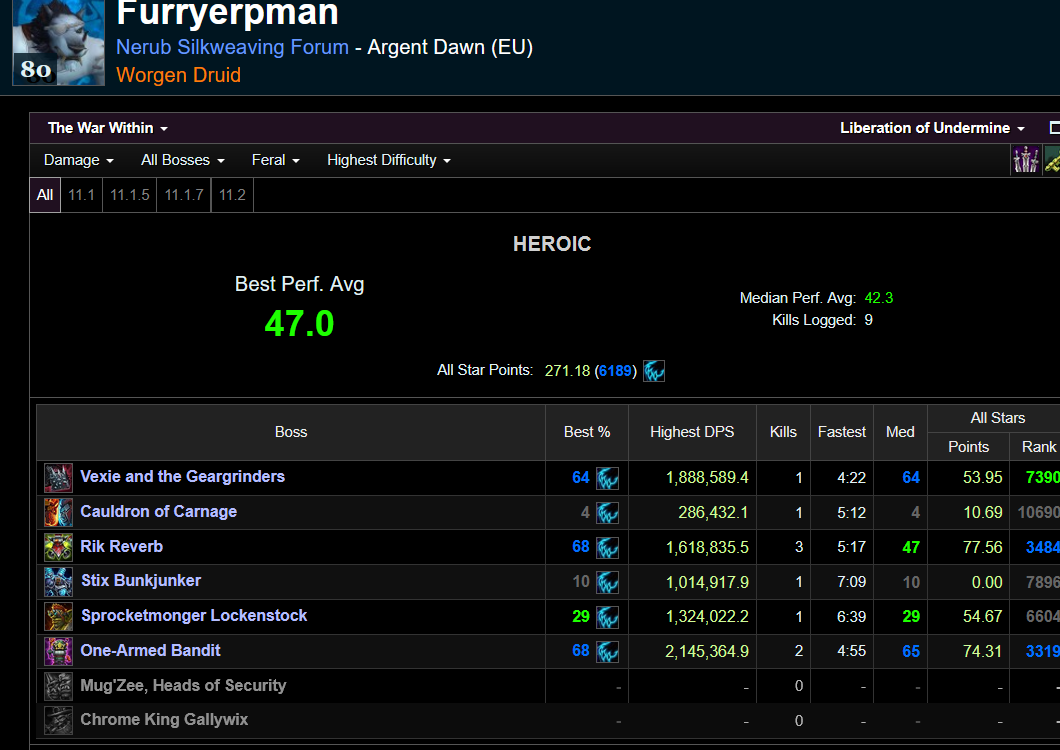Screen dimensions: 1060x750
Task: Select the 11.1.5 patch tab
Action: point(130,195)
